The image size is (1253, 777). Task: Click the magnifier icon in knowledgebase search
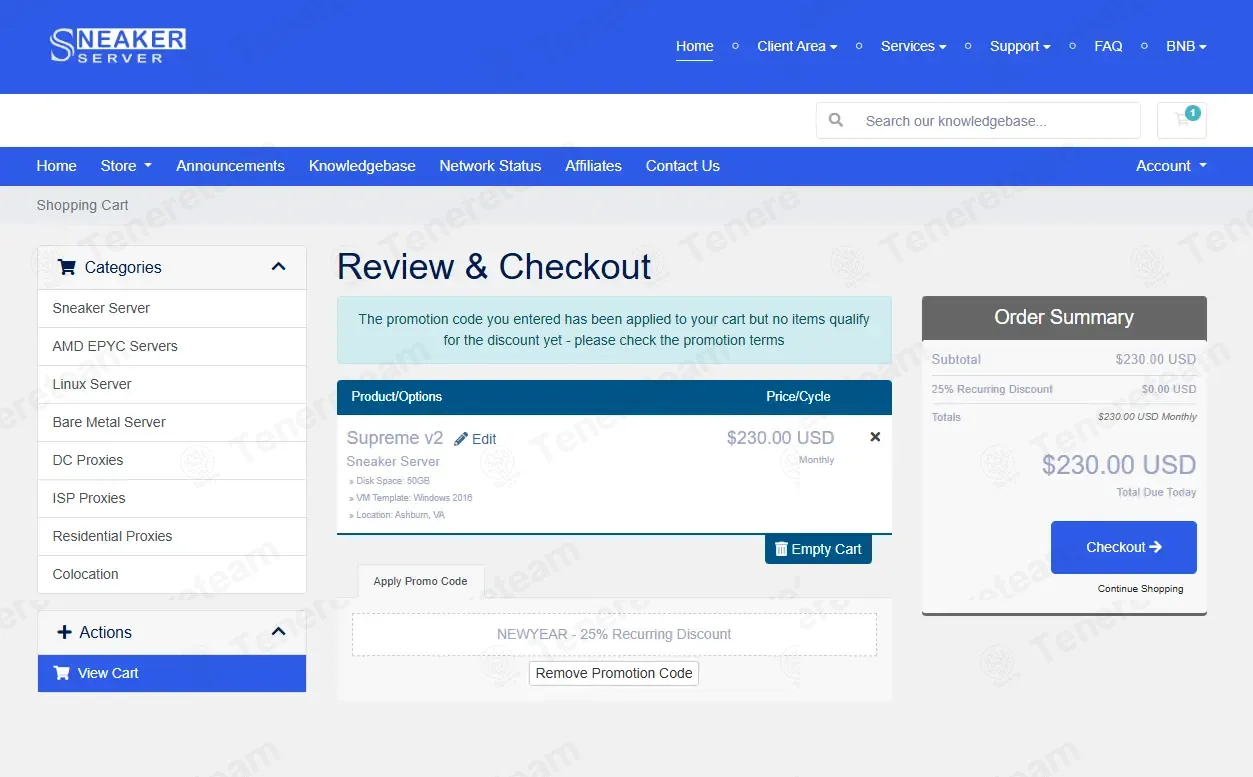point(836,121)
